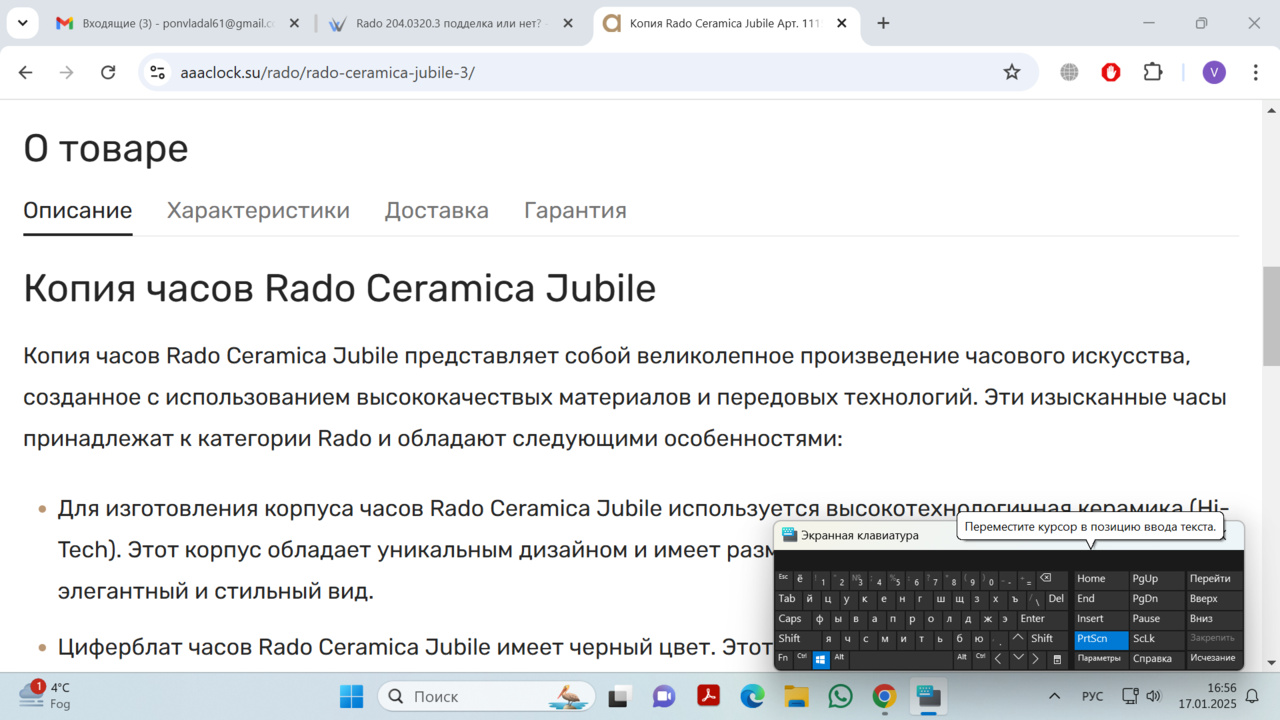Toggle the Fn key on the on-screen keyboard
The image size is (1280, 720).
pyautogui.click(x=783, y=658)
